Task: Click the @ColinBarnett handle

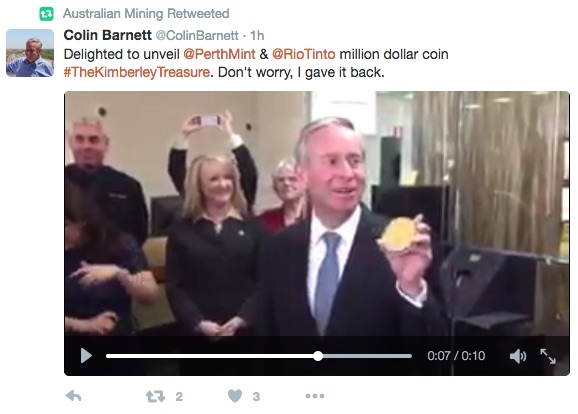Action: 197,35
